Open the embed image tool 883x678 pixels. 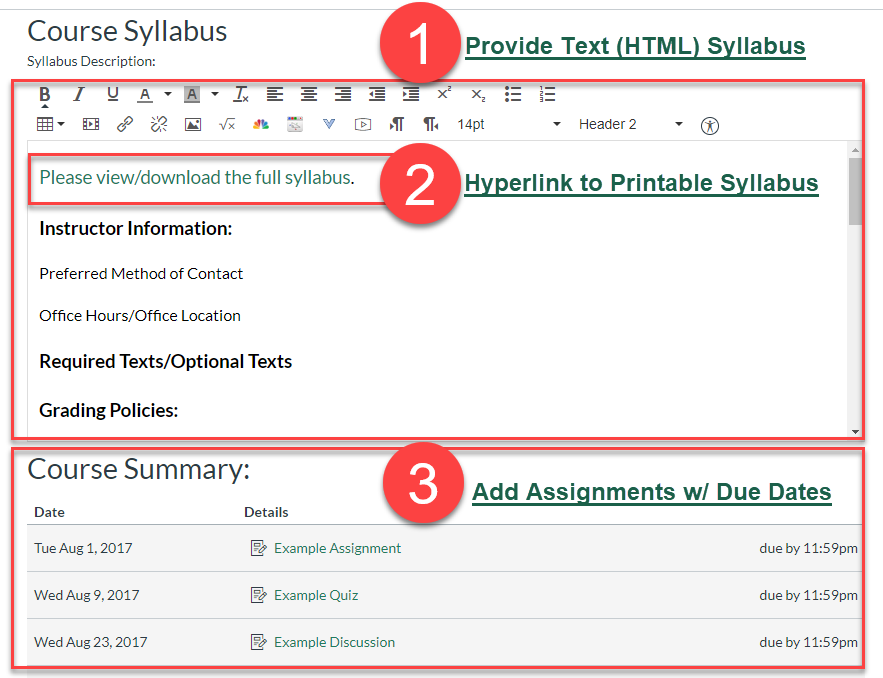point(193,124)
